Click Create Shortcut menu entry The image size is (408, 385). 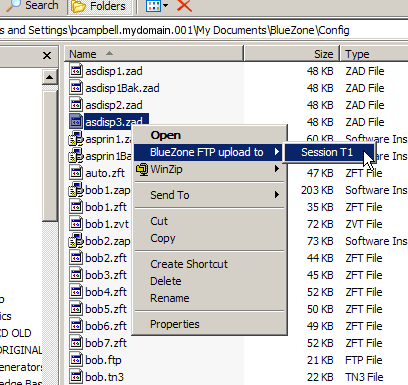(x=189, y=264)
